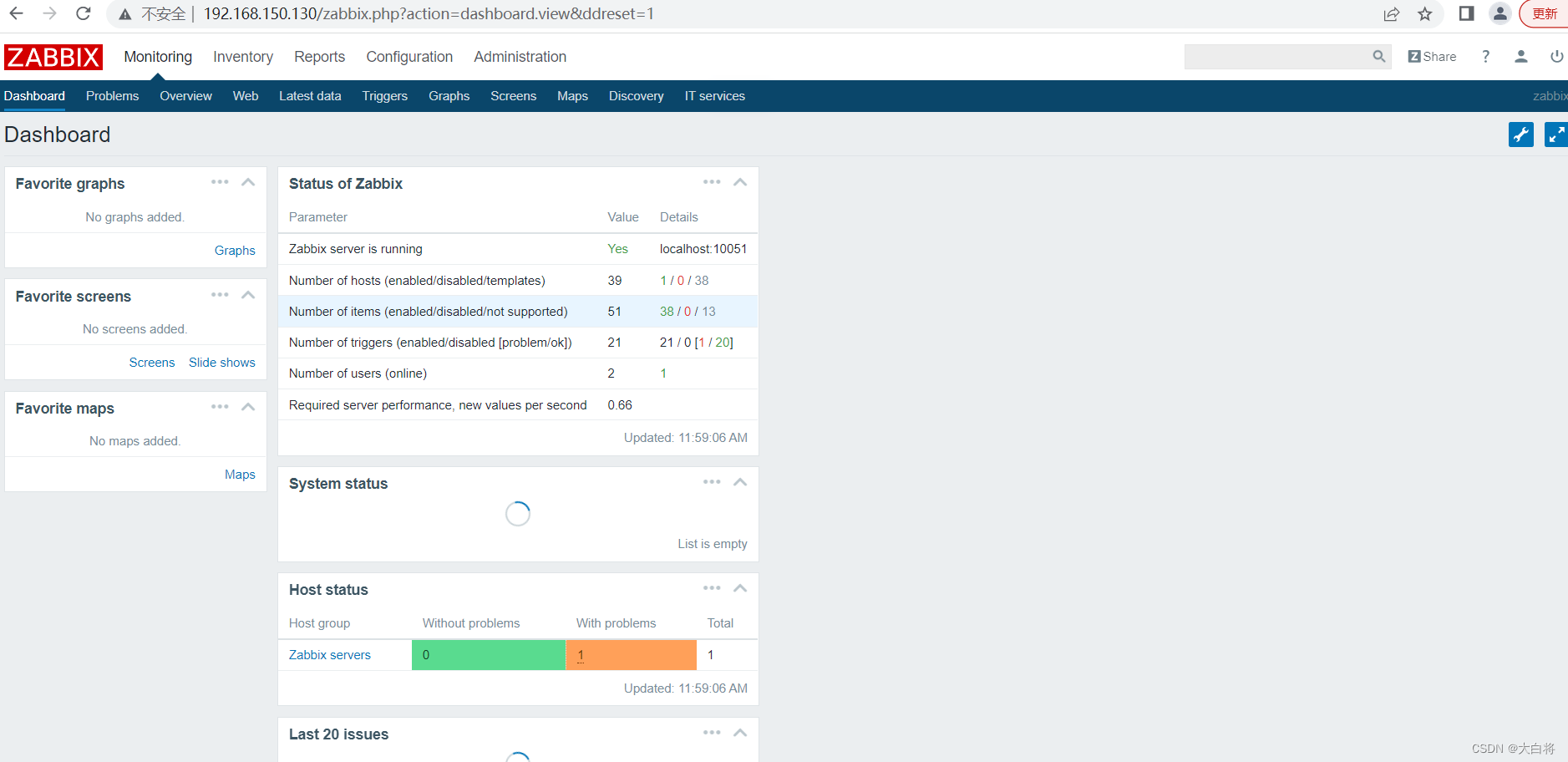Open Host status widget menu dots
The width and height of the screenshot is (1568, 762).
712,588
